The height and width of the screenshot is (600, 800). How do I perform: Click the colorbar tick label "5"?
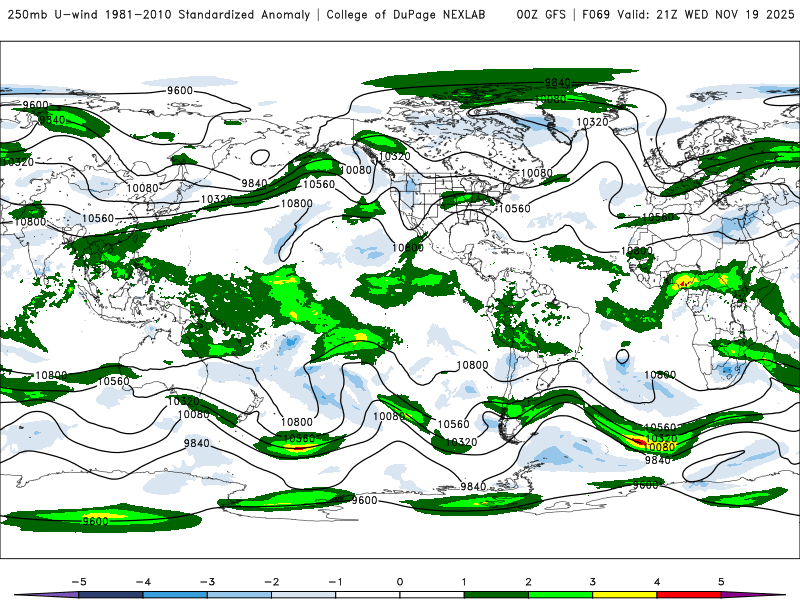721,582
